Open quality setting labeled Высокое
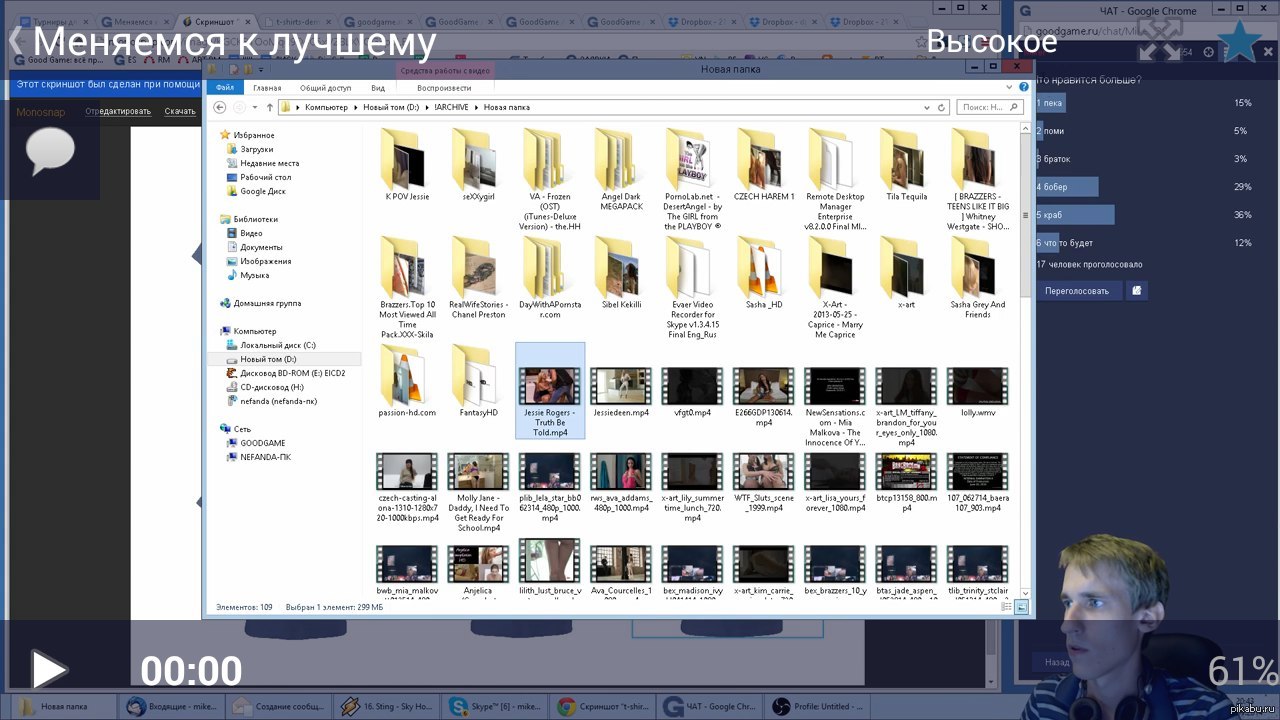The width and height of the screenshot is (1280, 720). (x=991, y=41)
